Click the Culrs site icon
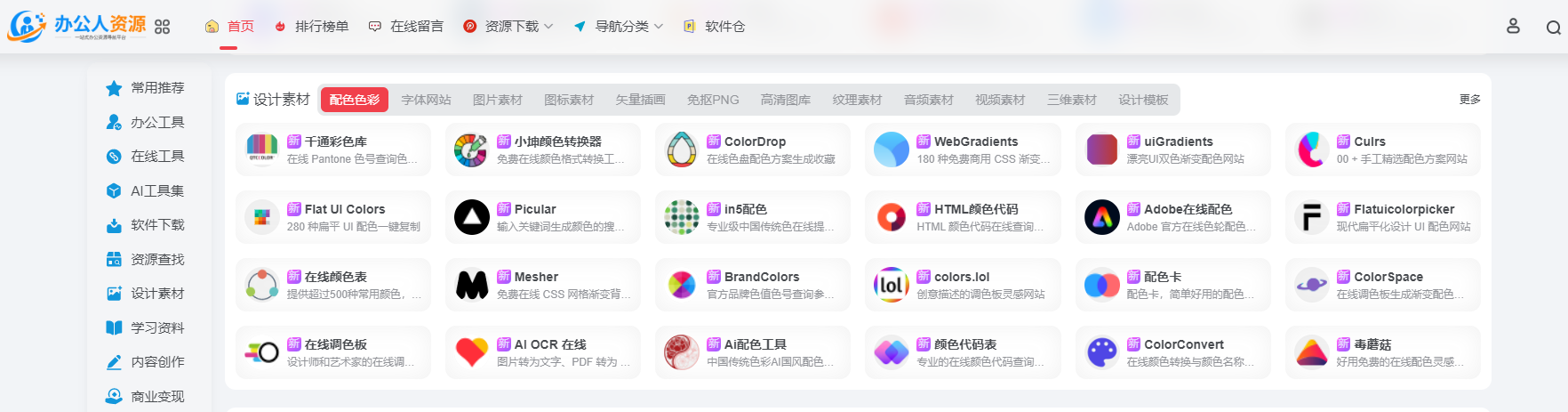 [x=1312, y=149]
